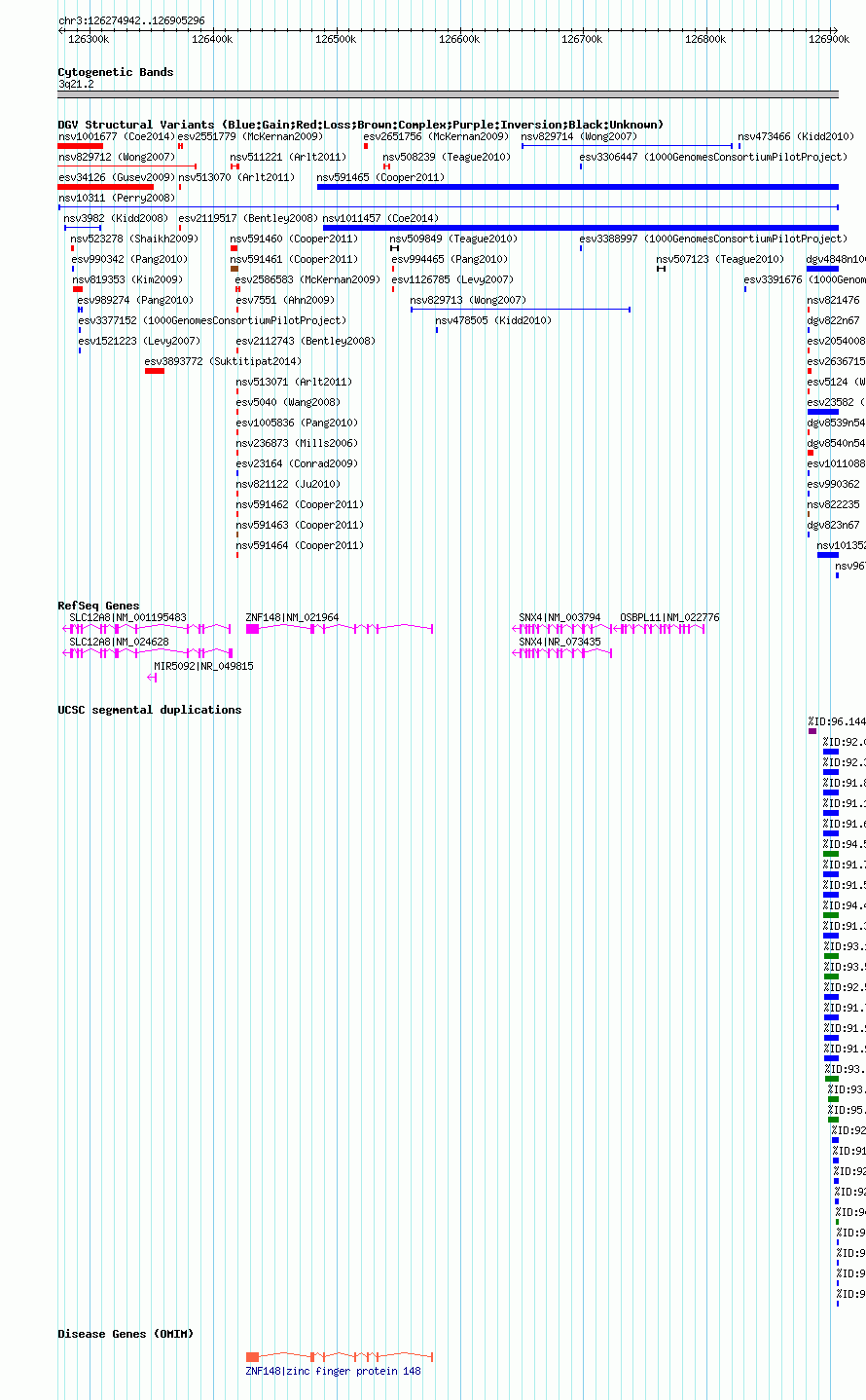Click the 126700k ruler label

point(582,39)
